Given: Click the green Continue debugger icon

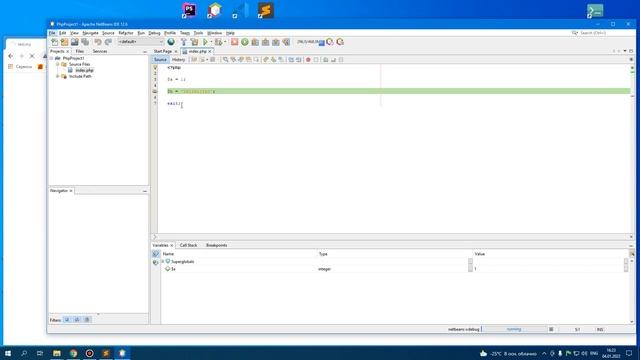Looking at the screenshot, I should [244, 42].
